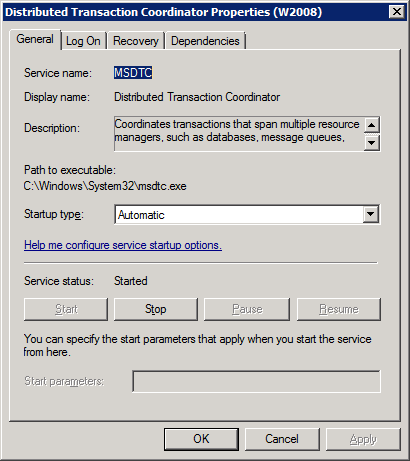The width and height of the screenshot is (410, 461).
Task: Stop the running service
Action: (x=156, y=309)
